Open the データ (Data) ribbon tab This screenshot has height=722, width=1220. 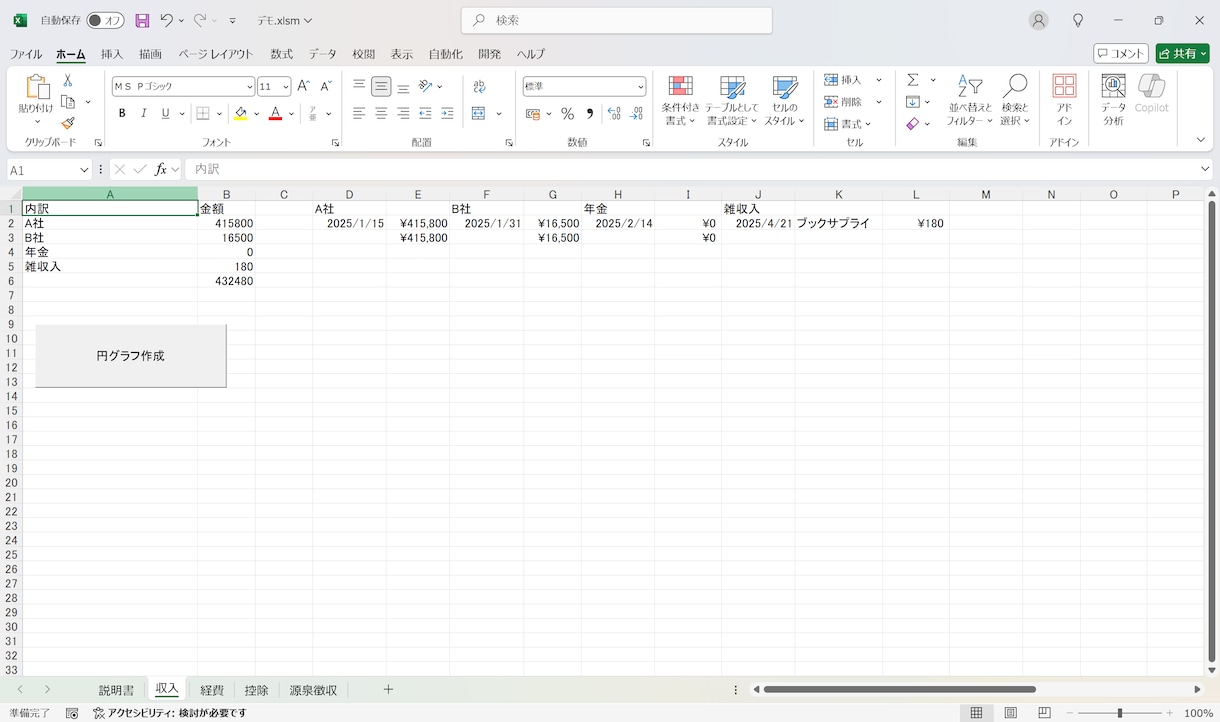point(322,54)
